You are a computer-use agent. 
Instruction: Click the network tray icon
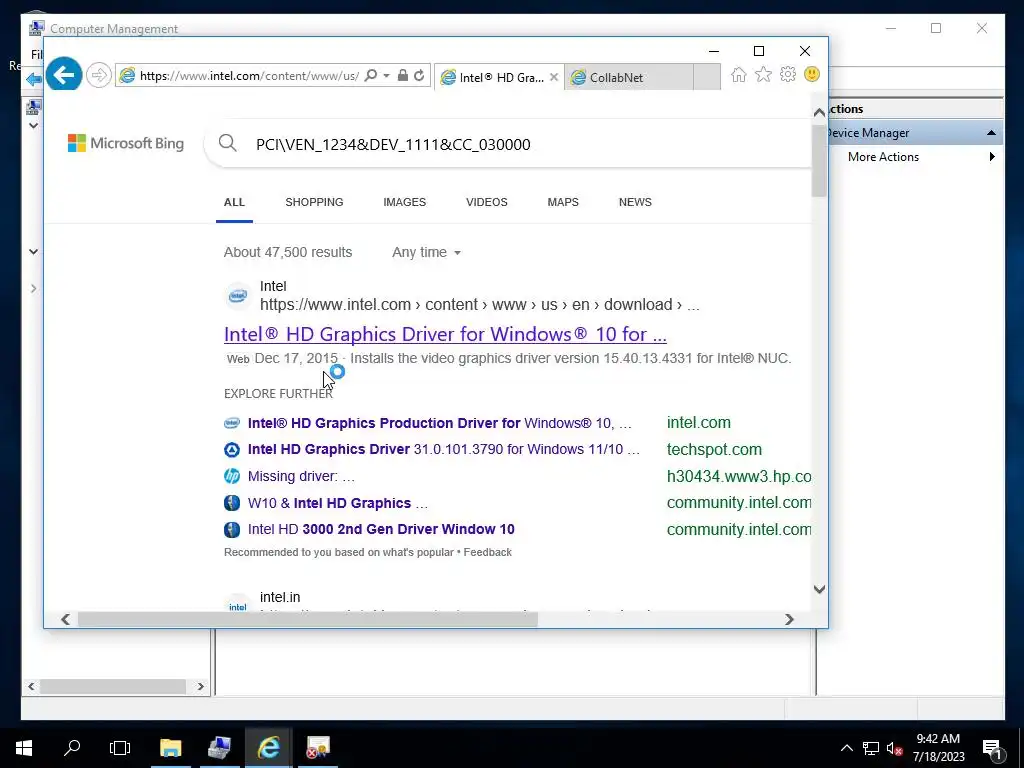tap(871, 748)
